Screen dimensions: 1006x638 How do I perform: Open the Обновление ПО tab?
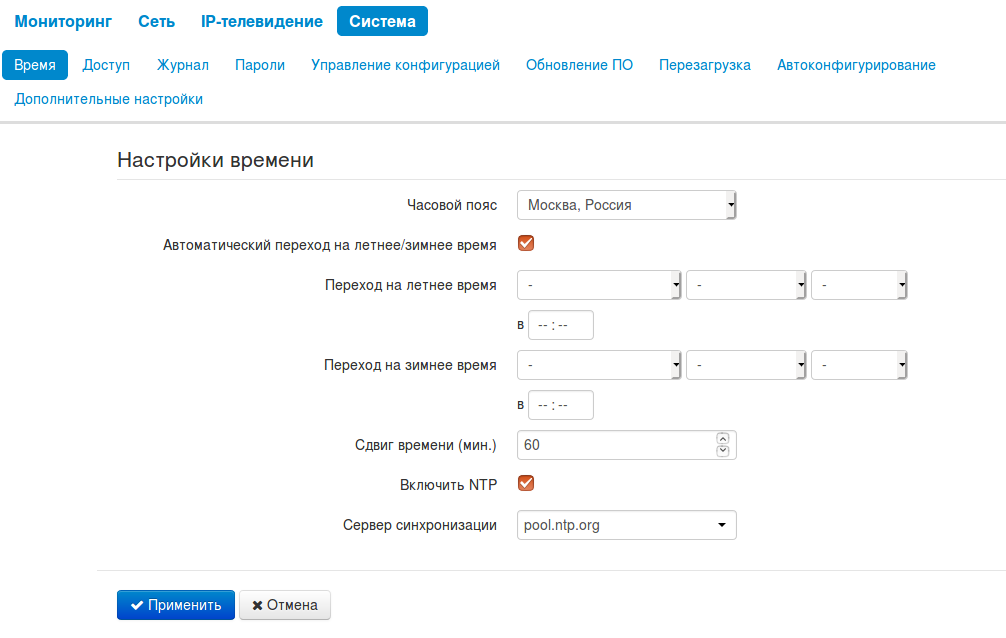pyautogui.click(x=579, y=65)
